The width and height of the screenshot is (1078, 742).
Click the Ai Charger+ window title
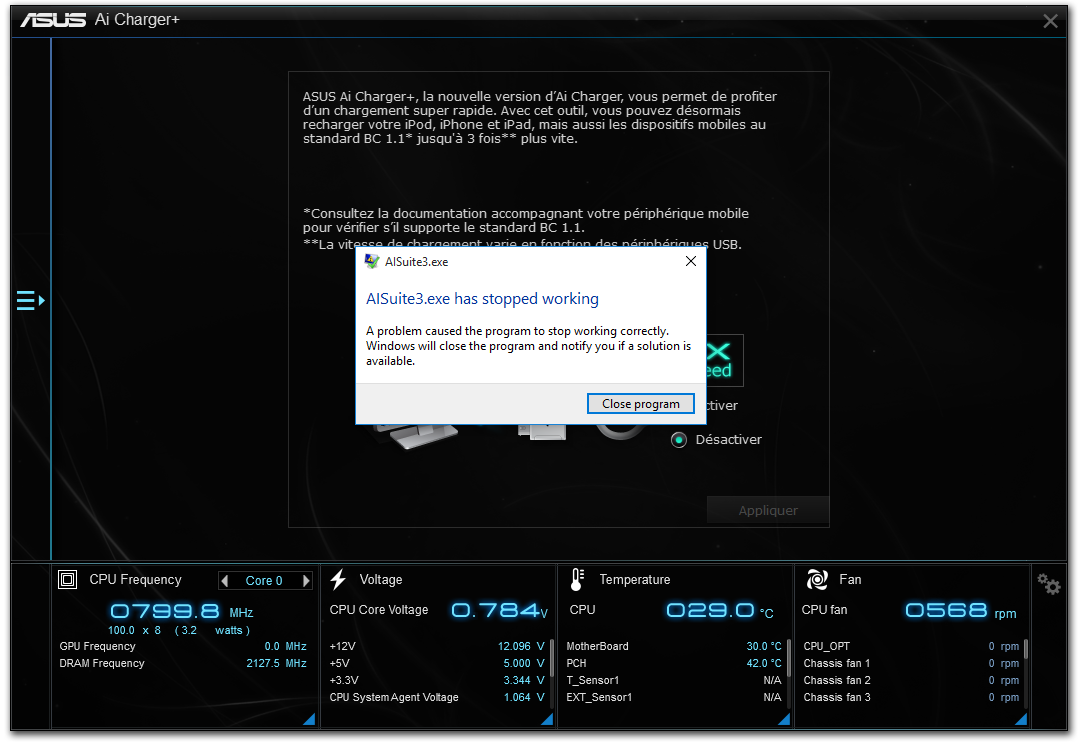137,20
